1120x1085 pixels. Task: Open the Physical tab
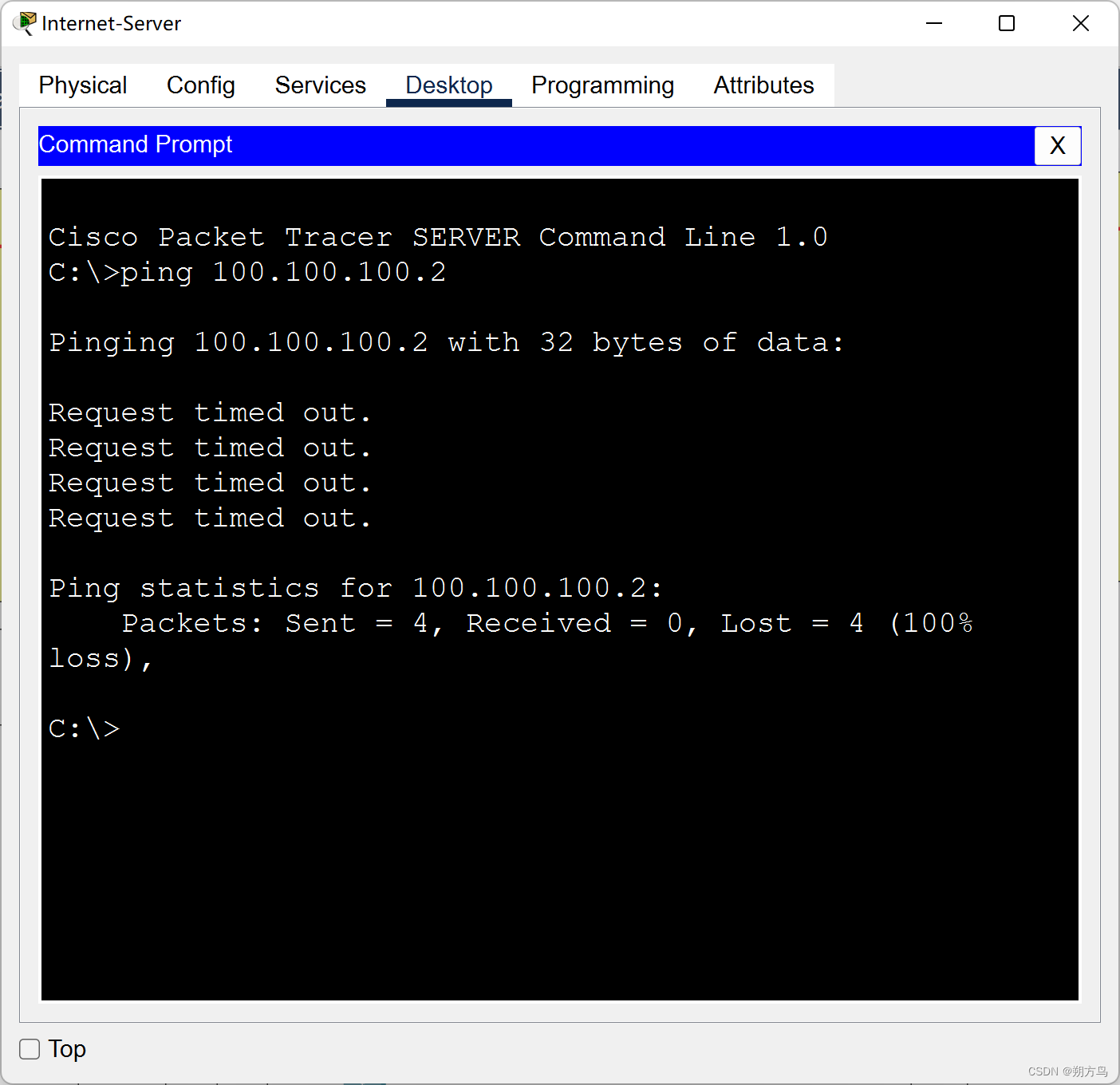pos(83,85)
